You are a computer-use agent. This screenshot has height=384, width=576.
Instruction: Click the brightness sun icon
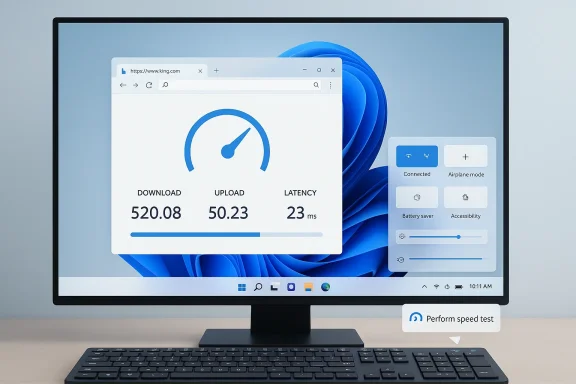(x=402, y=237)
